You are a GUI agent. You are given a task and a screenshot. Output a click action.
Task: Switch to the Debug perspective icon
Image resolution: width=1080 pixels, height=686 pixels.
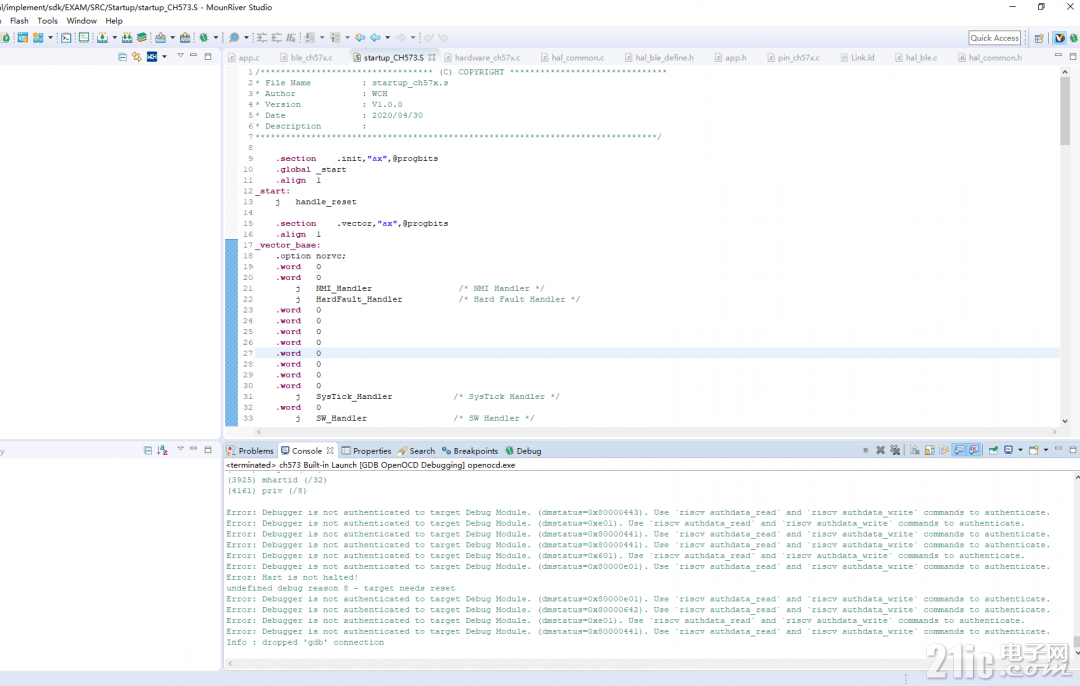click(1074, 38)
